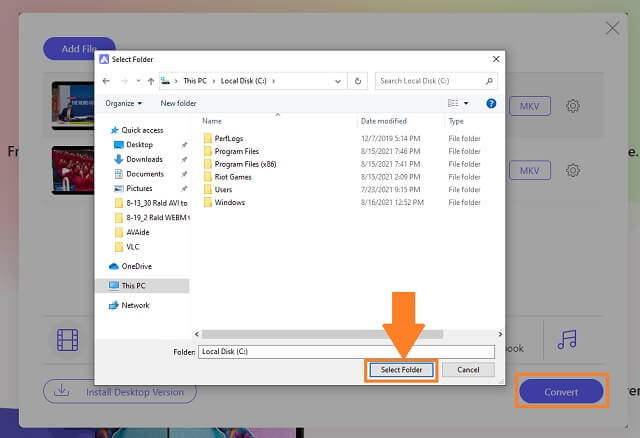Open Network in navigation pane
Image resolution: width=640 pixels, height=438 pixels.
[x=129, y=305]
